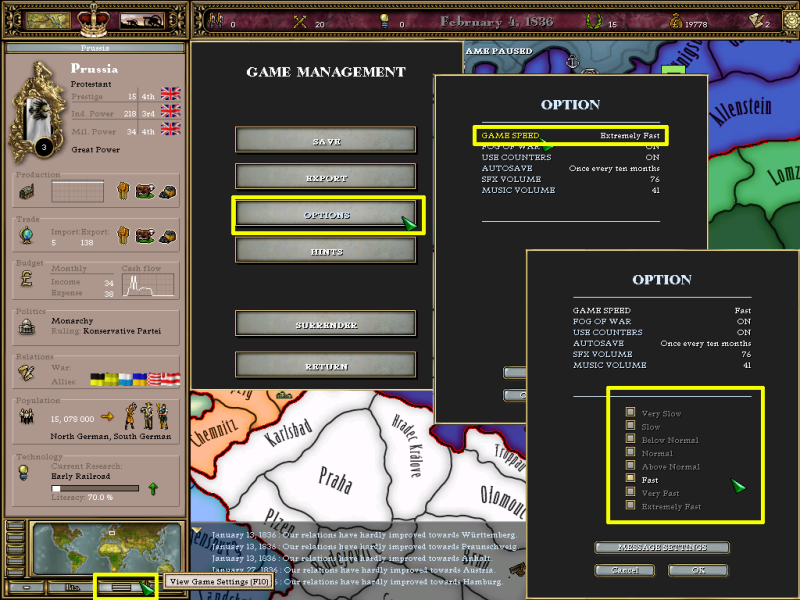Open the HINTS menu button
The image size is (800, 600).
point(326,251)
